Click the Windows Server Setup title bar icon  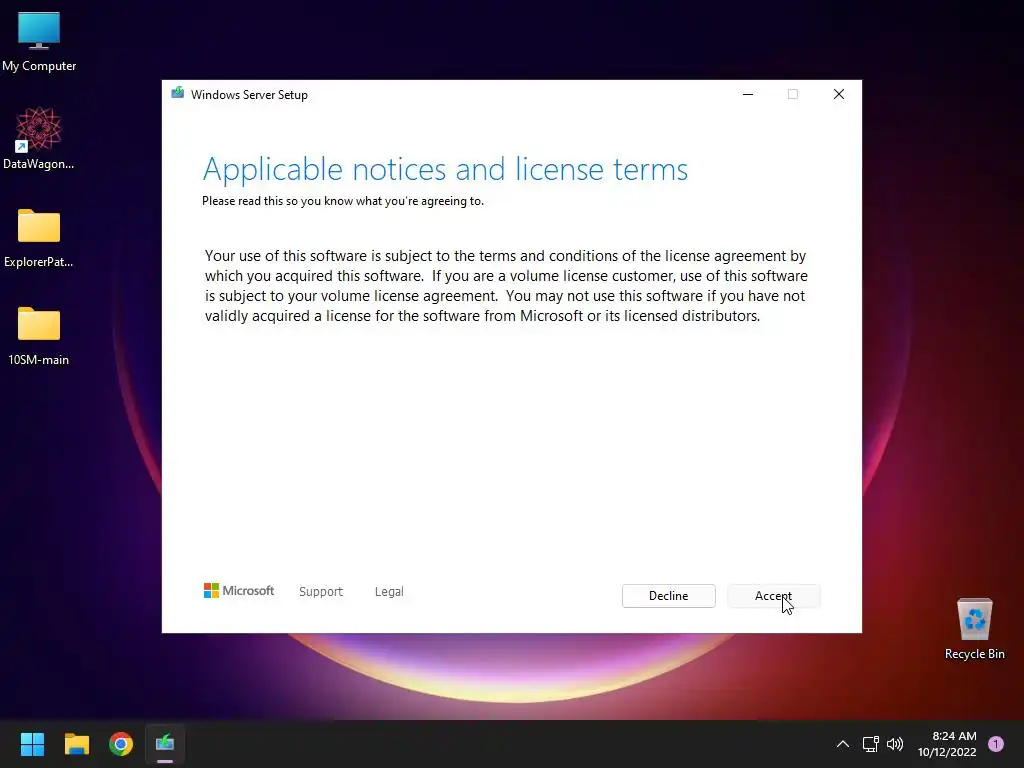click(177, 93)
